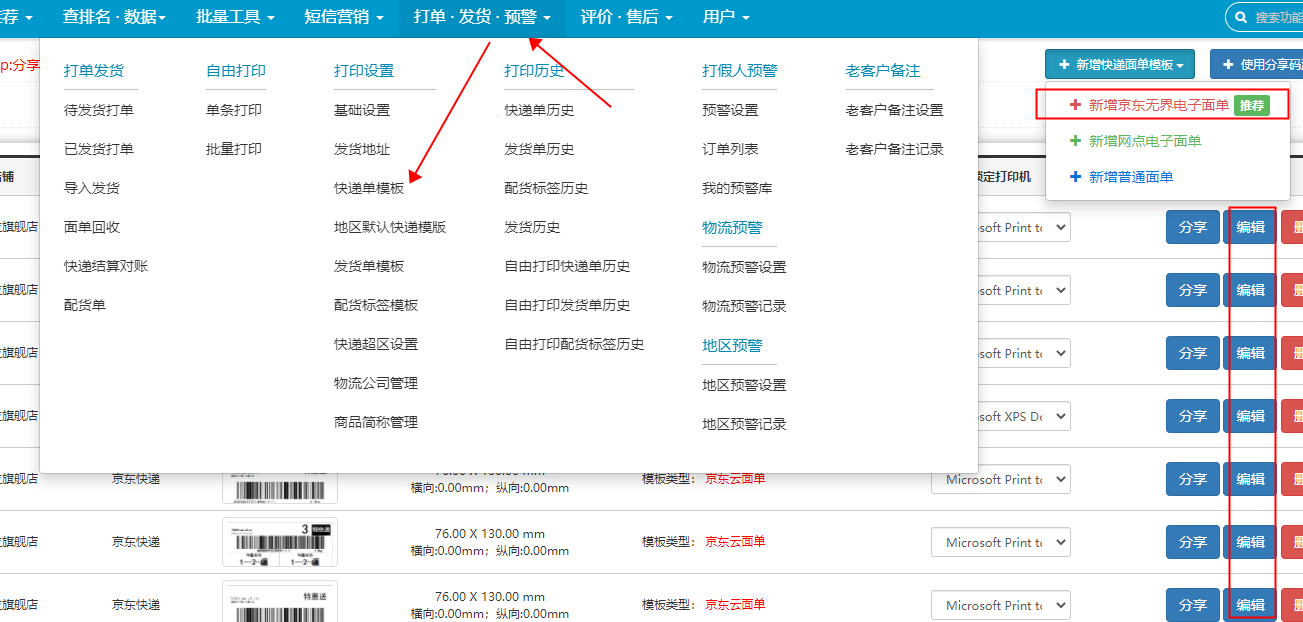Click the search magnifier icon in top bar
This screenshot has height=622, width=1303.
click(x=1241, y=17)
